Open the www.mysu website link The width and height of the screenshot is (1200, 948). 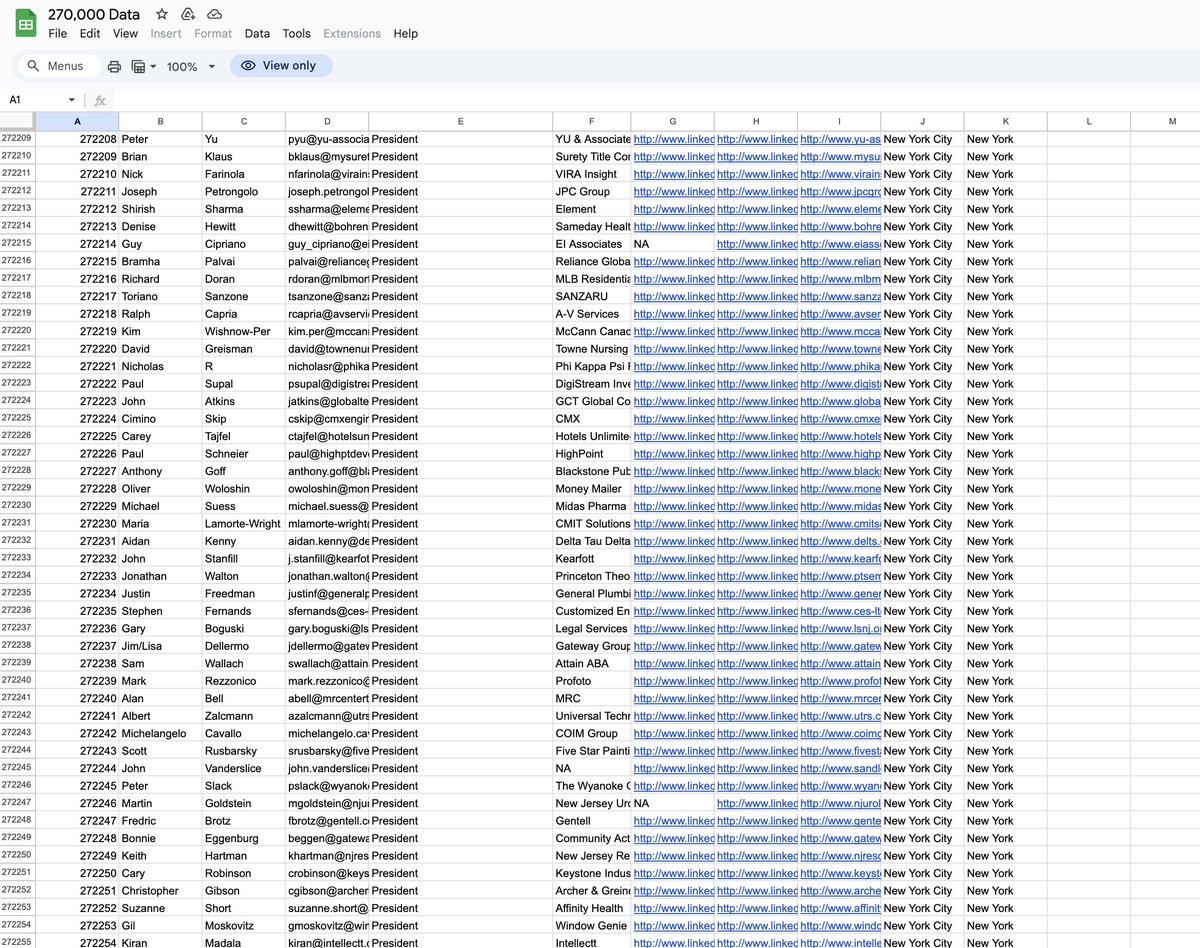(840, 157)
